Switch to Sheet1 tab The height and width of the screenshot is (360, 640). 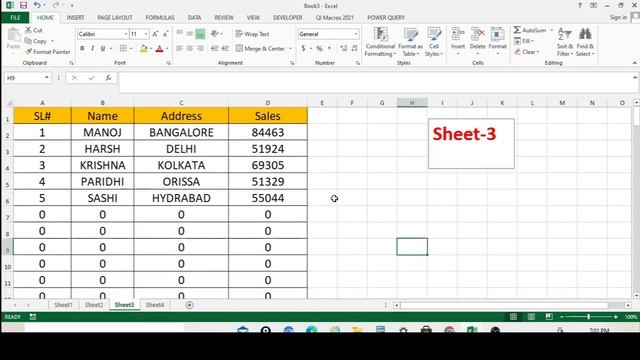(63, 305)
